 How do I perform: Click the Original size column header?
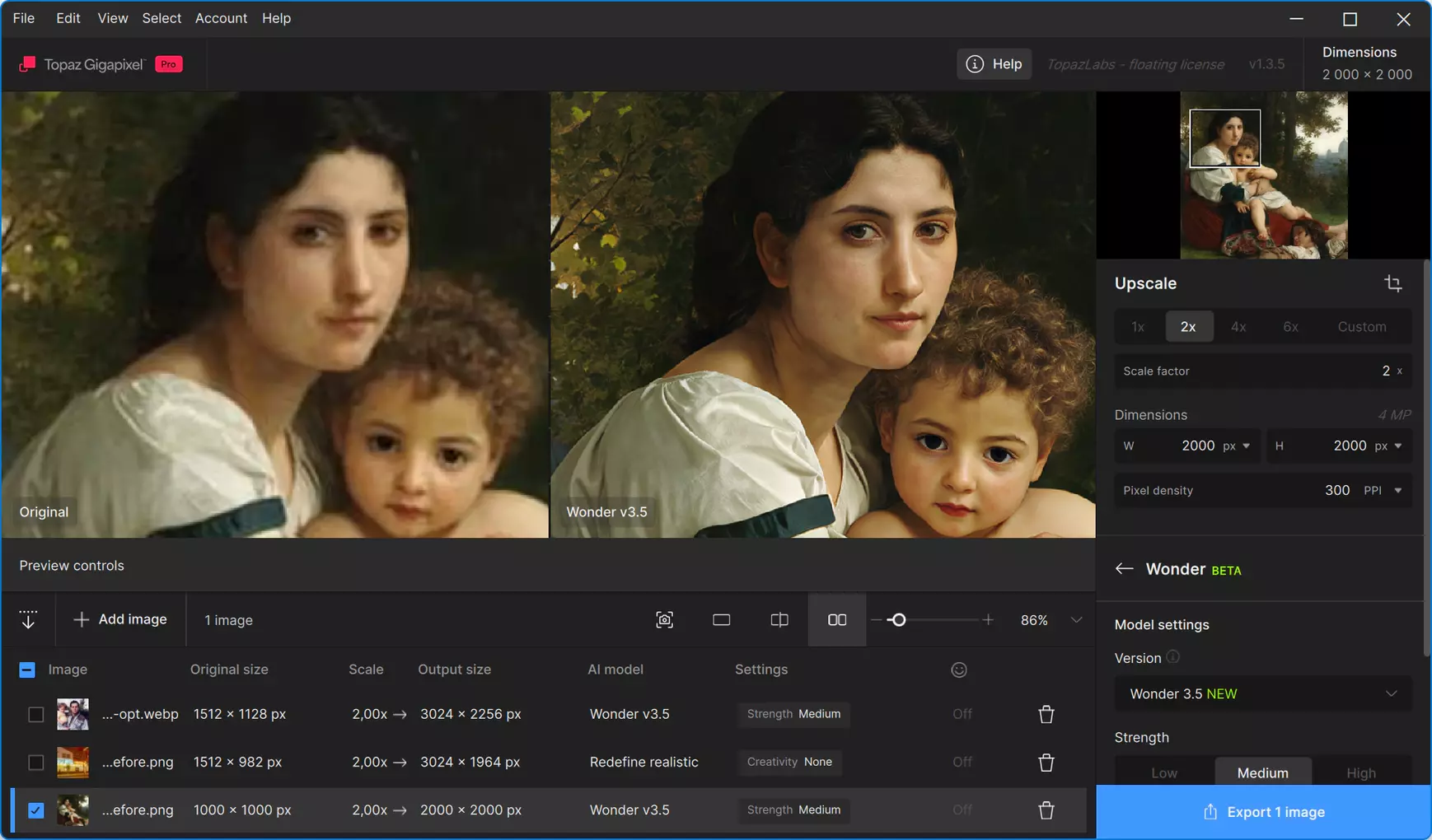point(229,670)
